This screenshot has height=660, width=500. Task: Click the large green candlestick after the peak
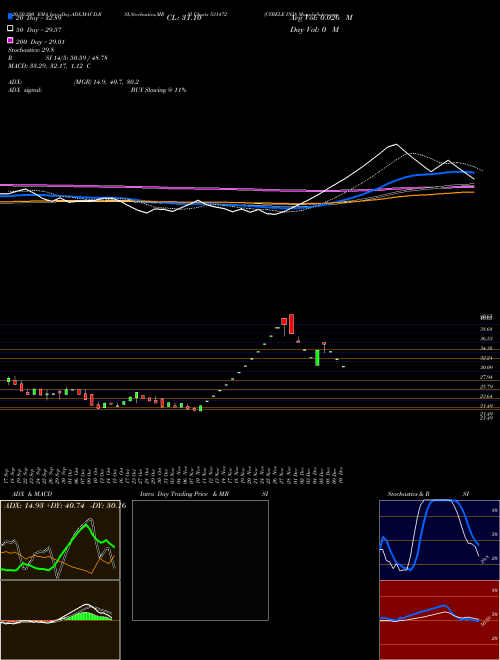pyautogui.click(x=317, y=358)
